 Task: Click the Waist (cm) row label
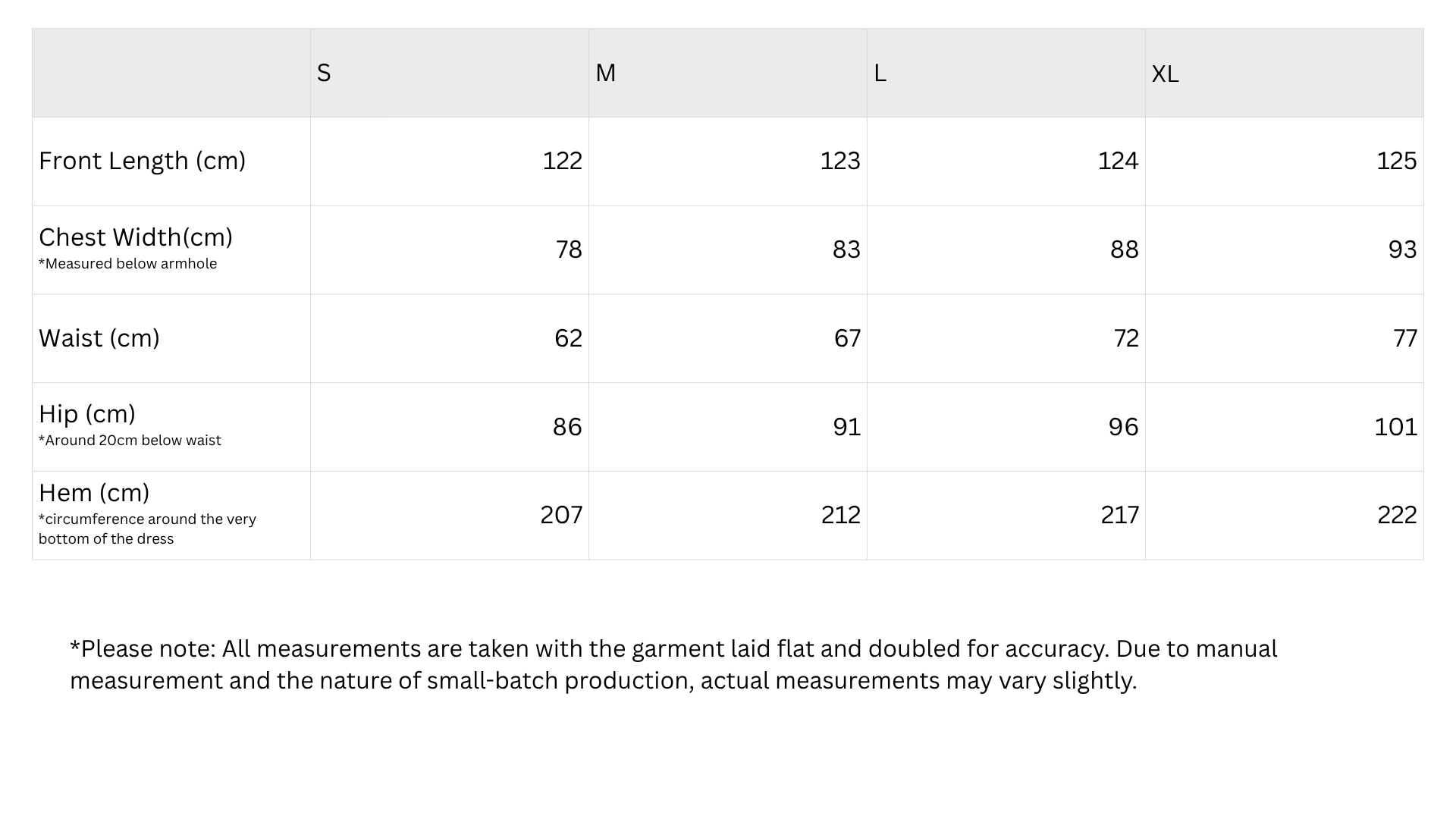point(99,338)
